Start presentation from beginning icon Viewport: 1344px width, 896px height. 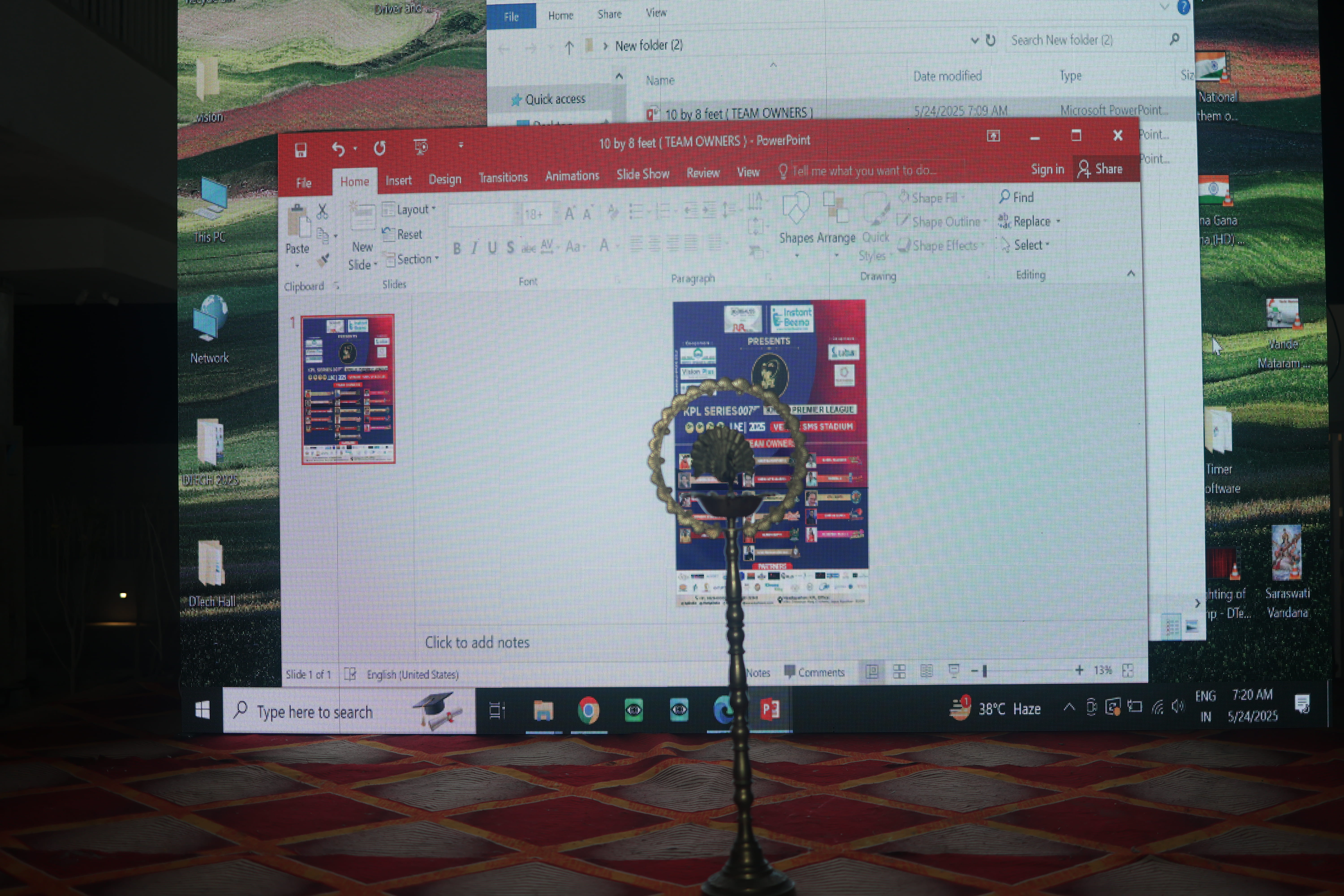[421, 147]
